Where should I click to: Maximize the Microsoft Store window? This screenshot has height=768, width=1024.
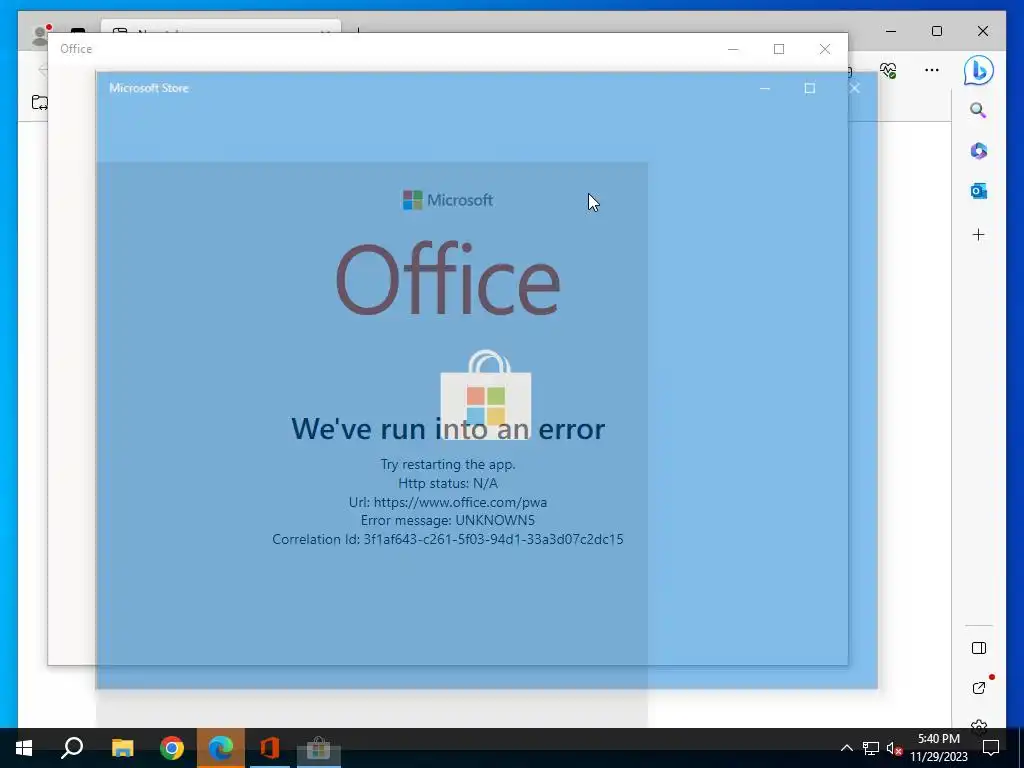tap(810, 88)
